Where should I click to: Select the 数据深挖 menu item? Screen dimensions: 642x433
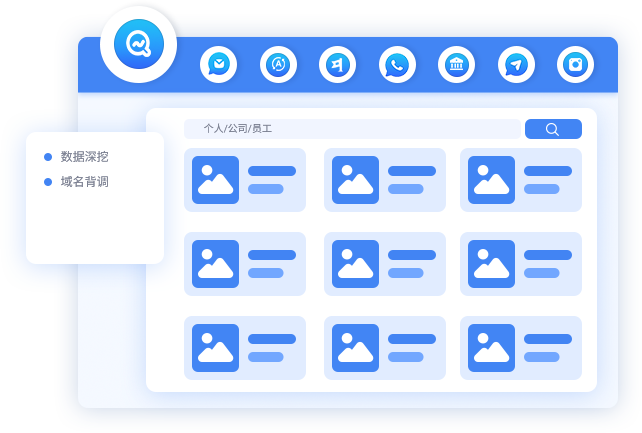(77, 156)
